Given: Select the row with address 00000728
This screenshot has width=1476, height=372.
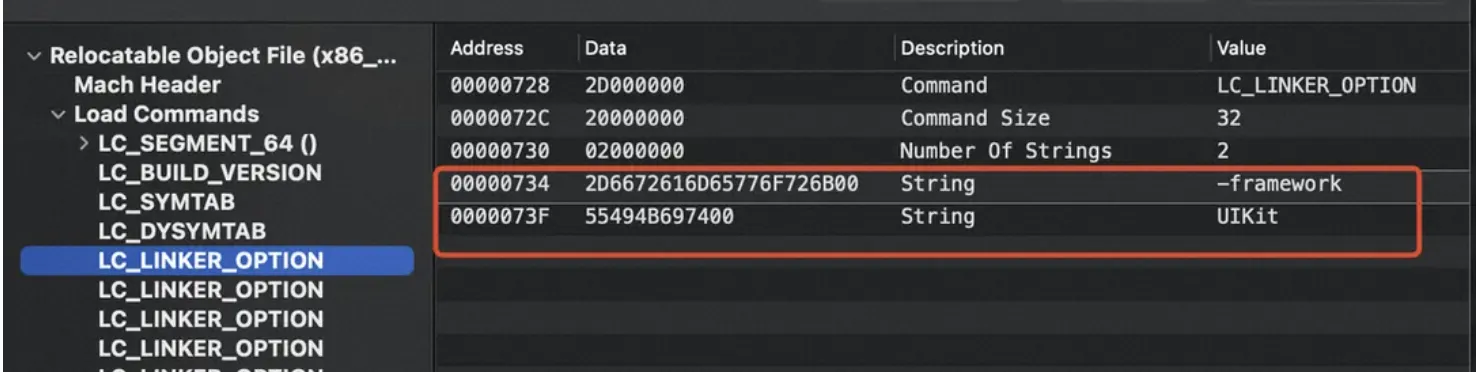Looking at the screenshot, I should pos(956,86).
